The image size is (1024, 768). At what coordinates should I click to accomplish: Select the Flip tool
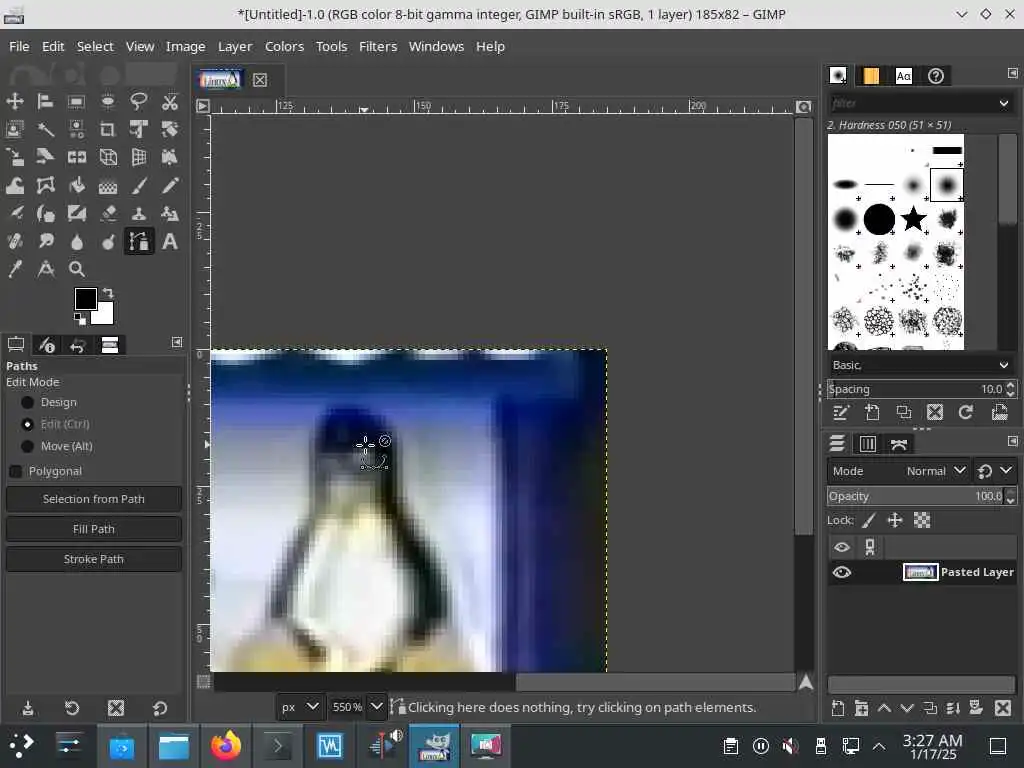[76, 157]
